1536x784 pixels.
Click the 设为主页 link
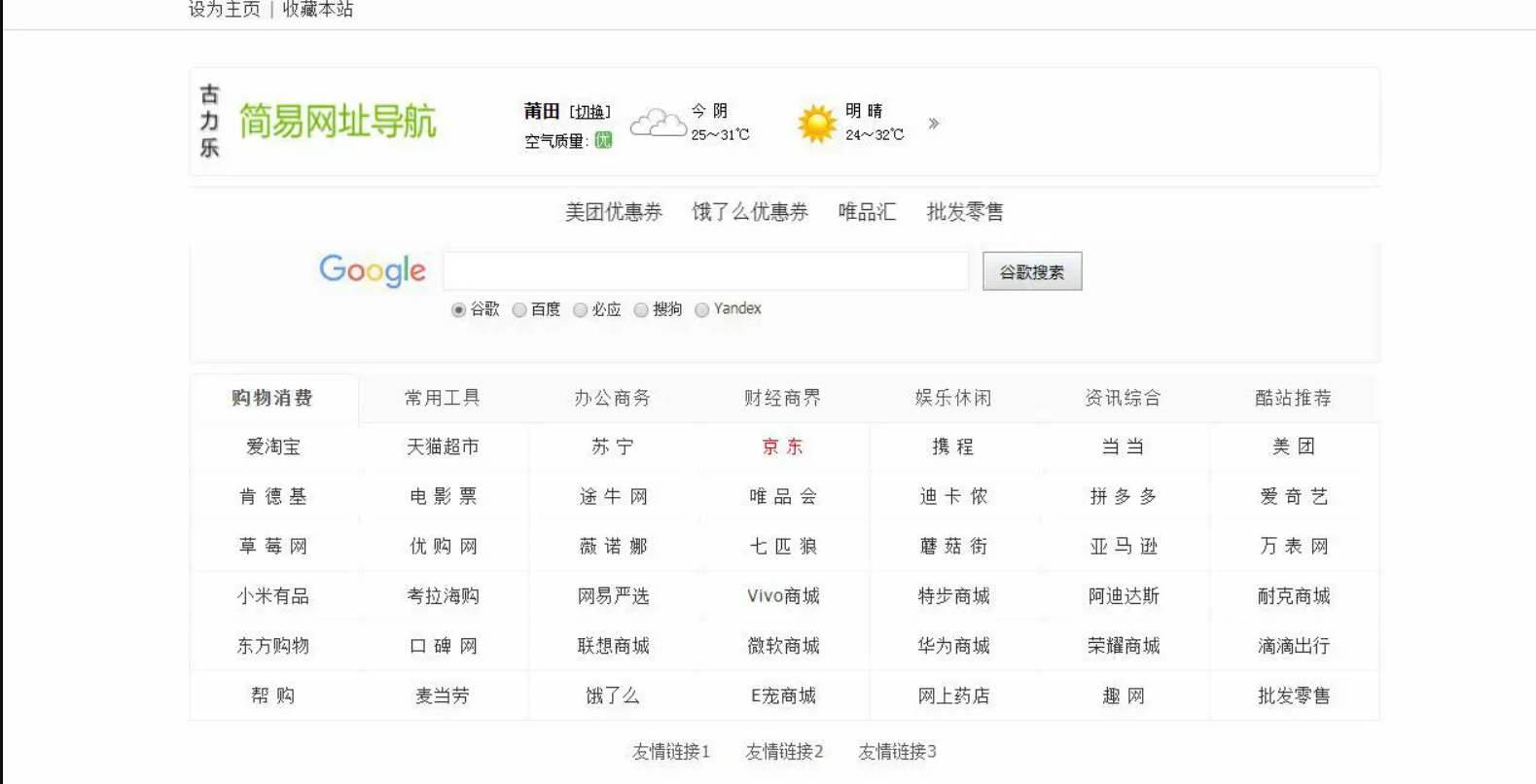point(225,10)
